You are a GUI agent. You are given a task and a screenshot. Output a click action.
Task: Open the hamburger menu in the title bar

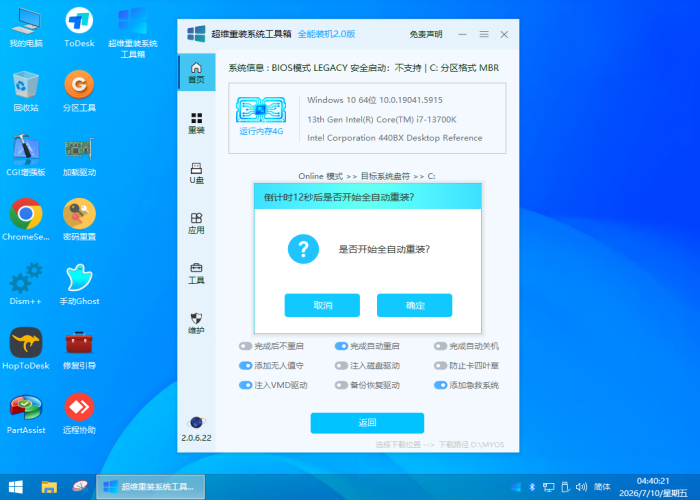(484, 34)
